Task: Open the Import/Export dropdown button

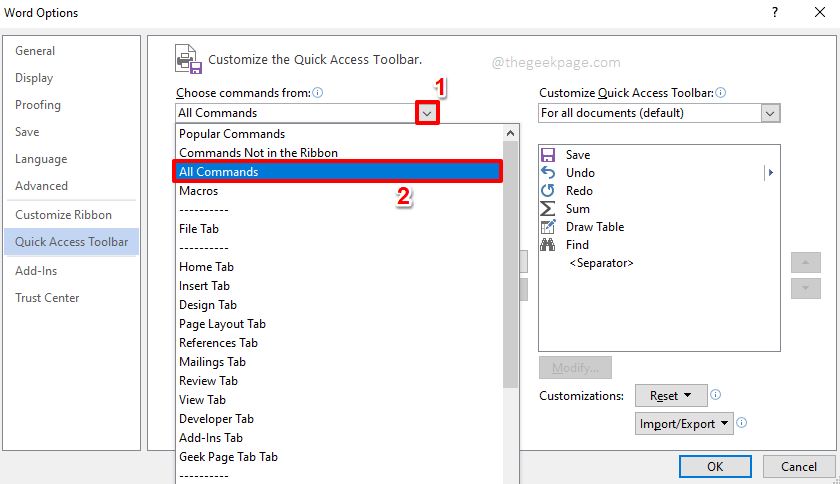Action: pyautogui.click(x=684, y=423)
